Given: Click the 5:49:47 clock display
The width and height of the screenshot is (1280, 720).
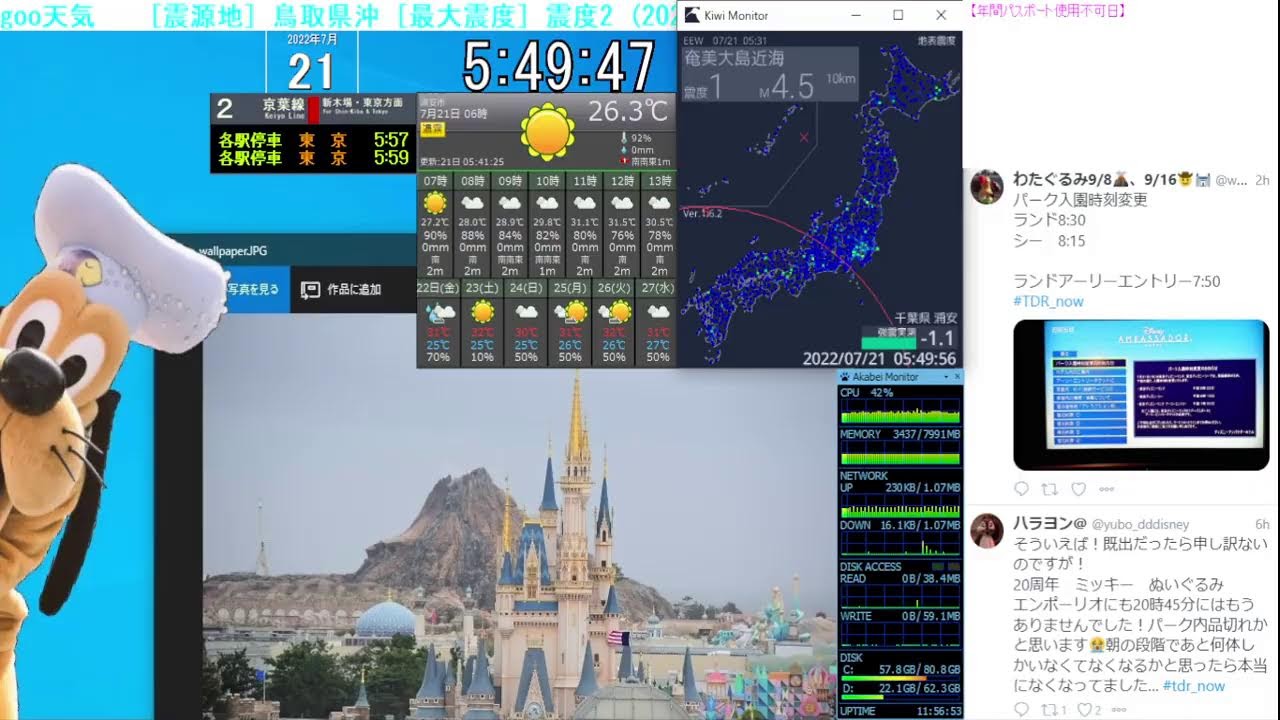Looking at the screenshot, I should pos(559,67).
